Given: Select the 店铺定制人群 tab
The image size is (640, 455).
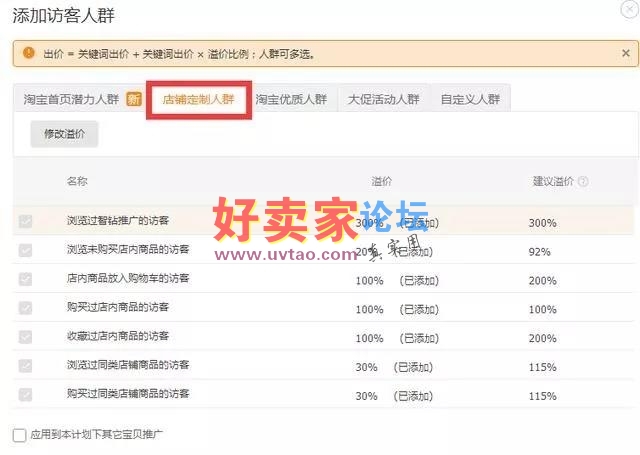Looking at the screenshot, I should [x=198, y=99].
